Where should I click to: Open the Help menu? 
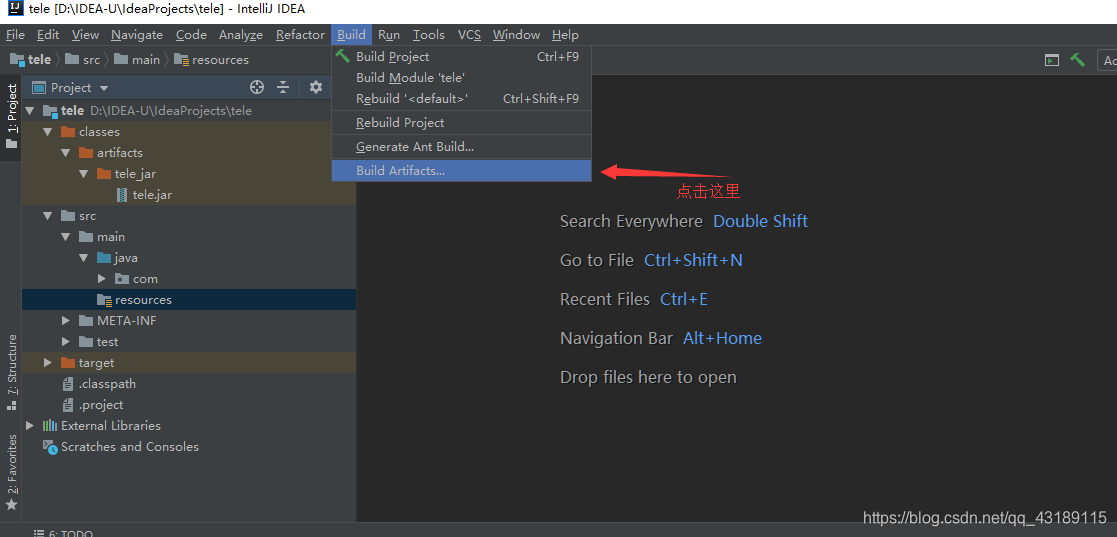(565, 34)
